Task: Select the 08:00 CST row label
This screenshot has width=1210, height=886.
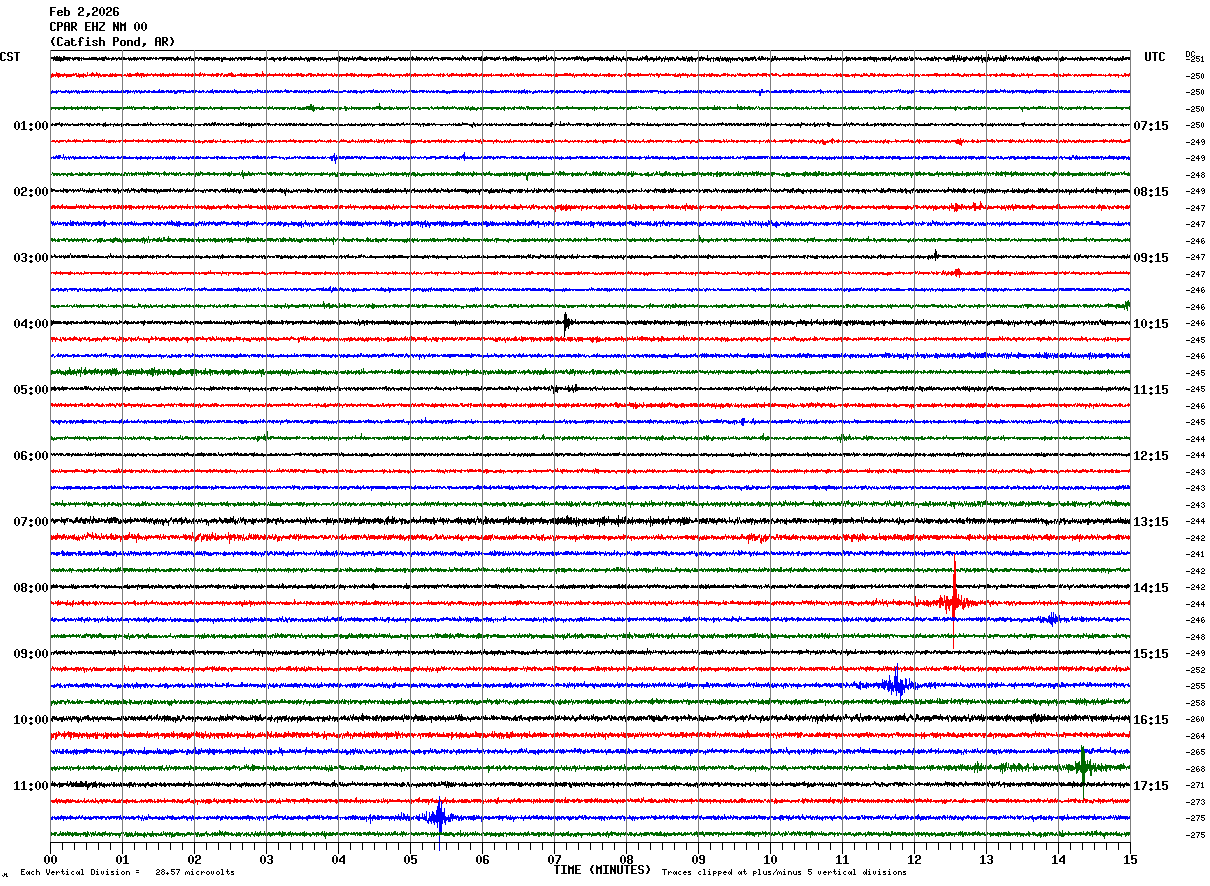Action: point(31,588)
